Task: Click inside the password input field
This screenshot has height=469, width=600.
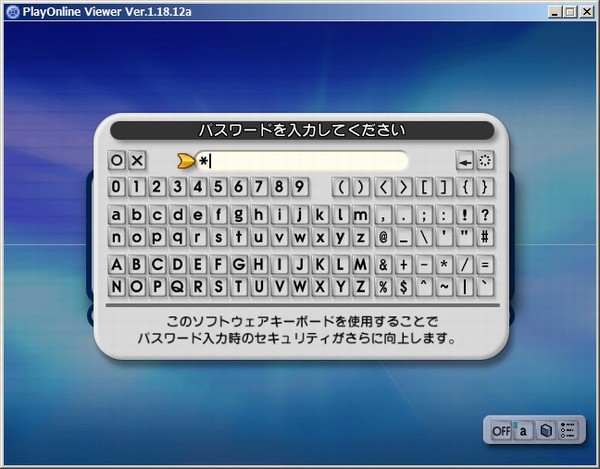Action: pos(302,161)
